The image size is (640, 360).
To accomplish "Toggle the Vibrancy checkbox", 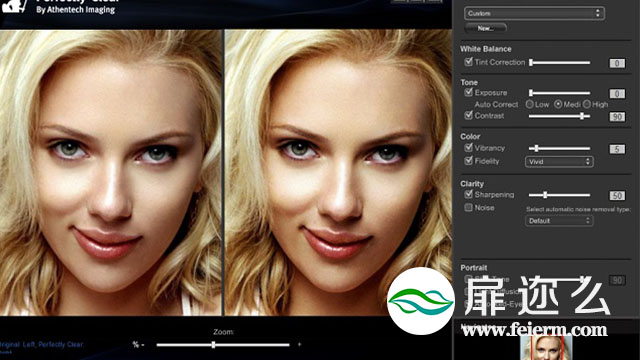I will click(x=469, y=147).
